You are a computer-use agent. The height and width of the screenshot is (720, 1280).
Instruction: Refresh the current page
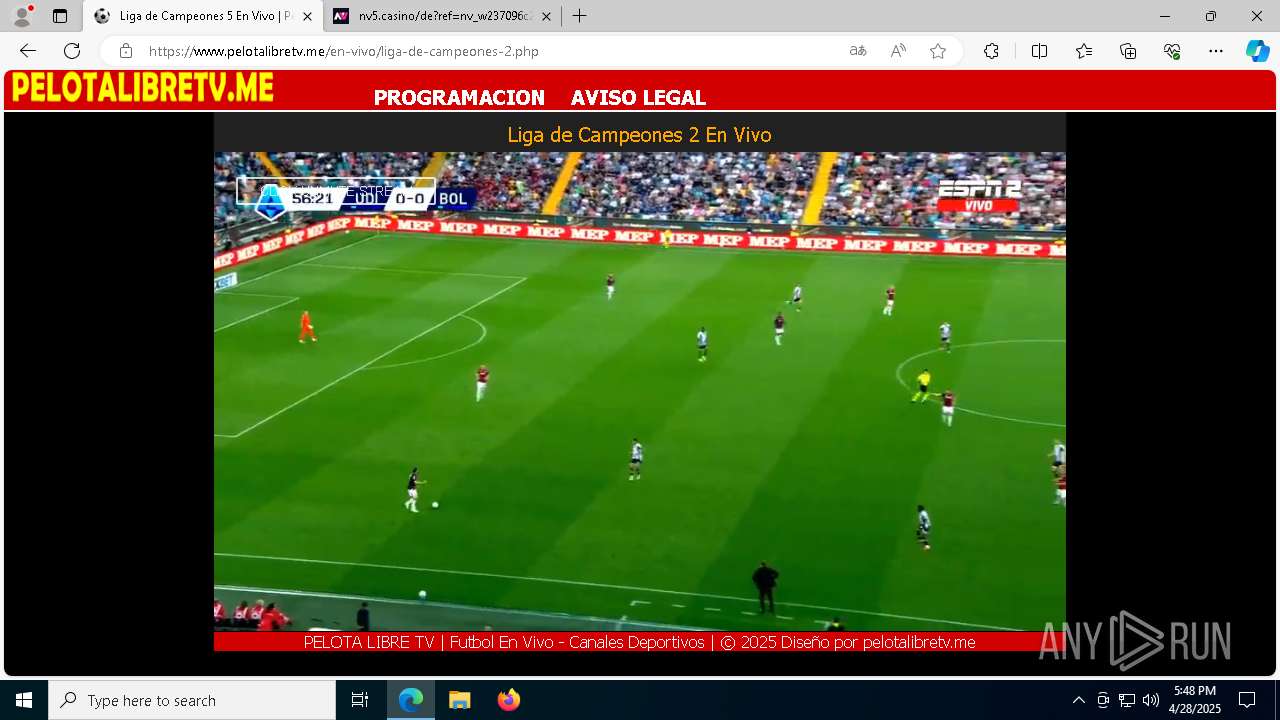(72, 51)
